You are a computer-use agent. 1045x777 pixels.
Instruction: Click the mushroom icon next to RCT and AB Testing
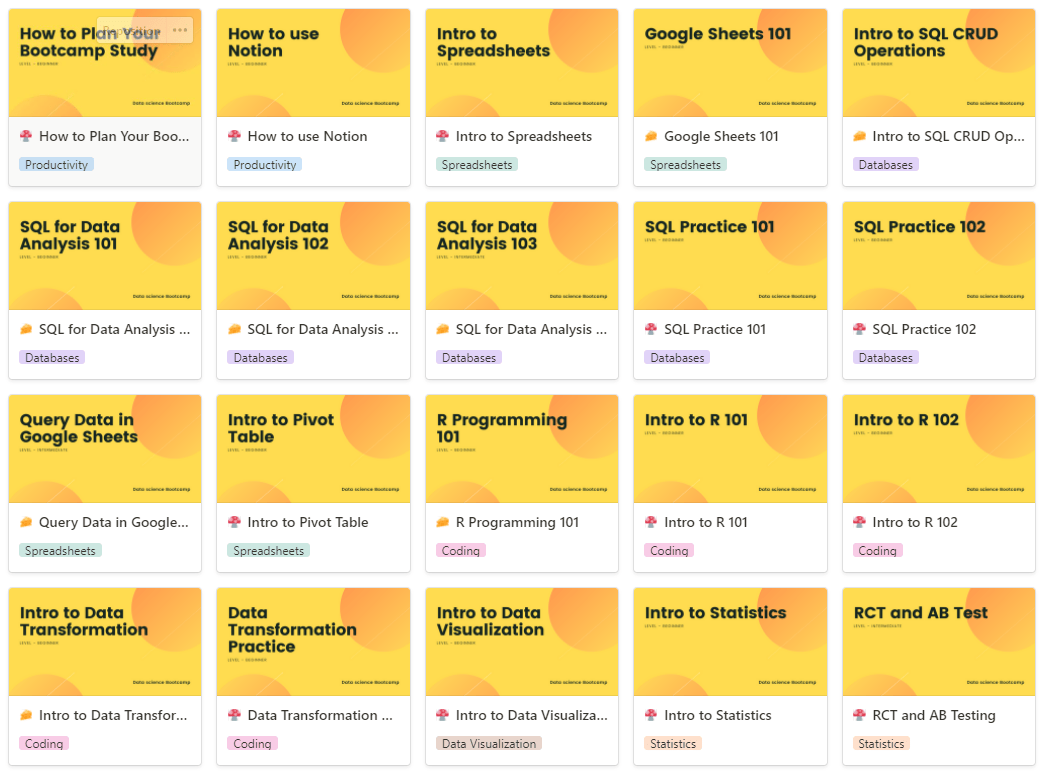tap(860, 715)
